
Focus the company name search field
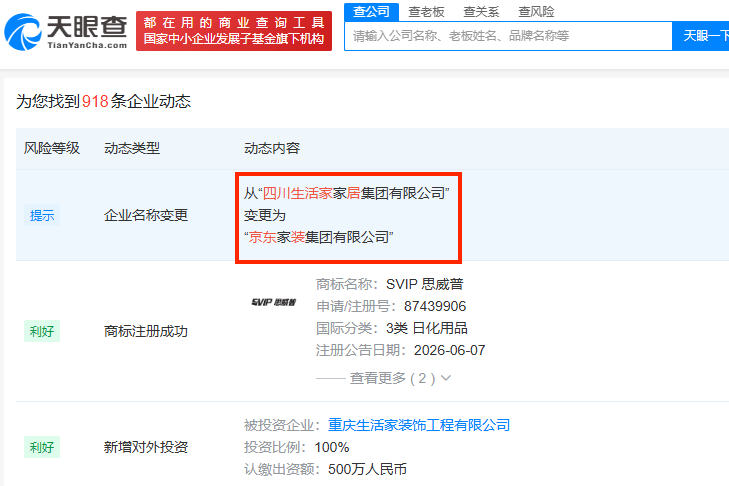(508, 36)
